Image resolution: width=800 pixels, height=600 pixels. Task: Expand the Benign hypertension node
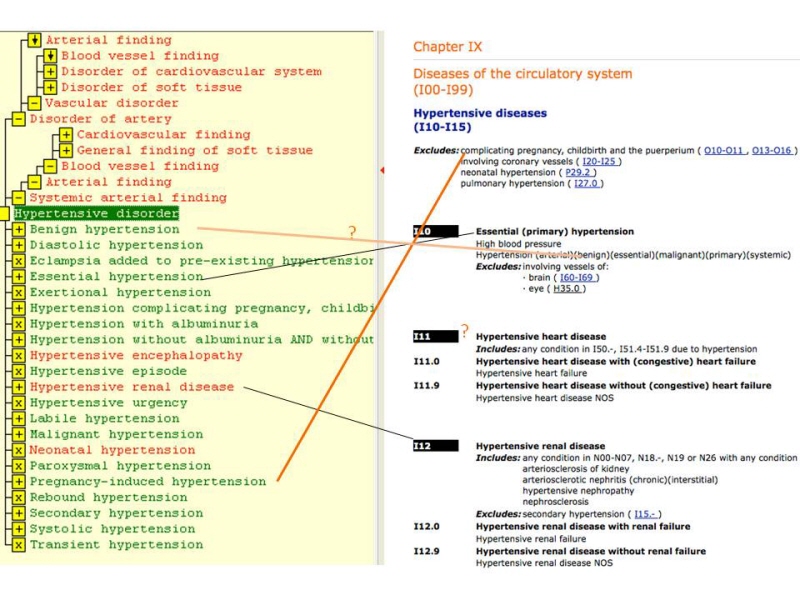point(18,230)
